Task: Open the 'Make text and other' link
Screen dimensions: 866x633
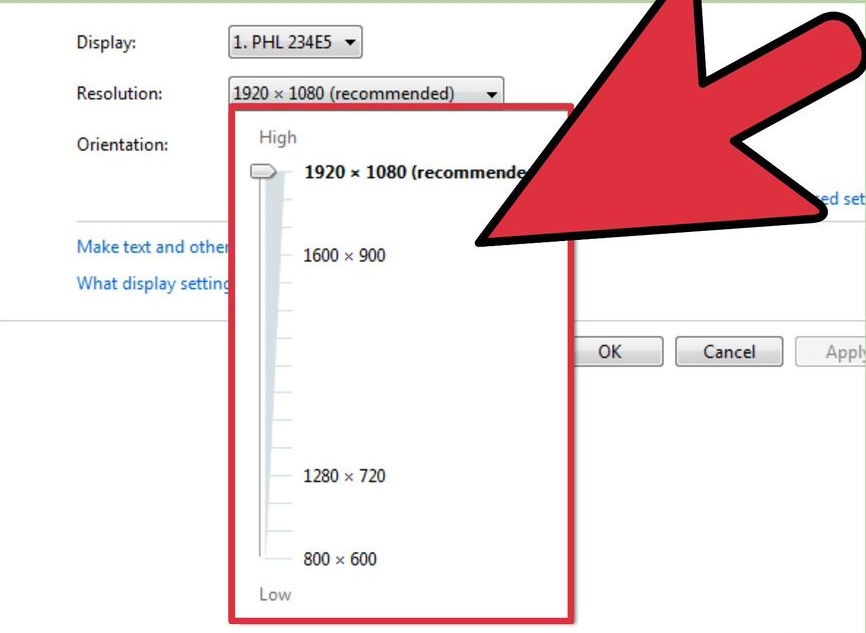Action: click(152, 247)
